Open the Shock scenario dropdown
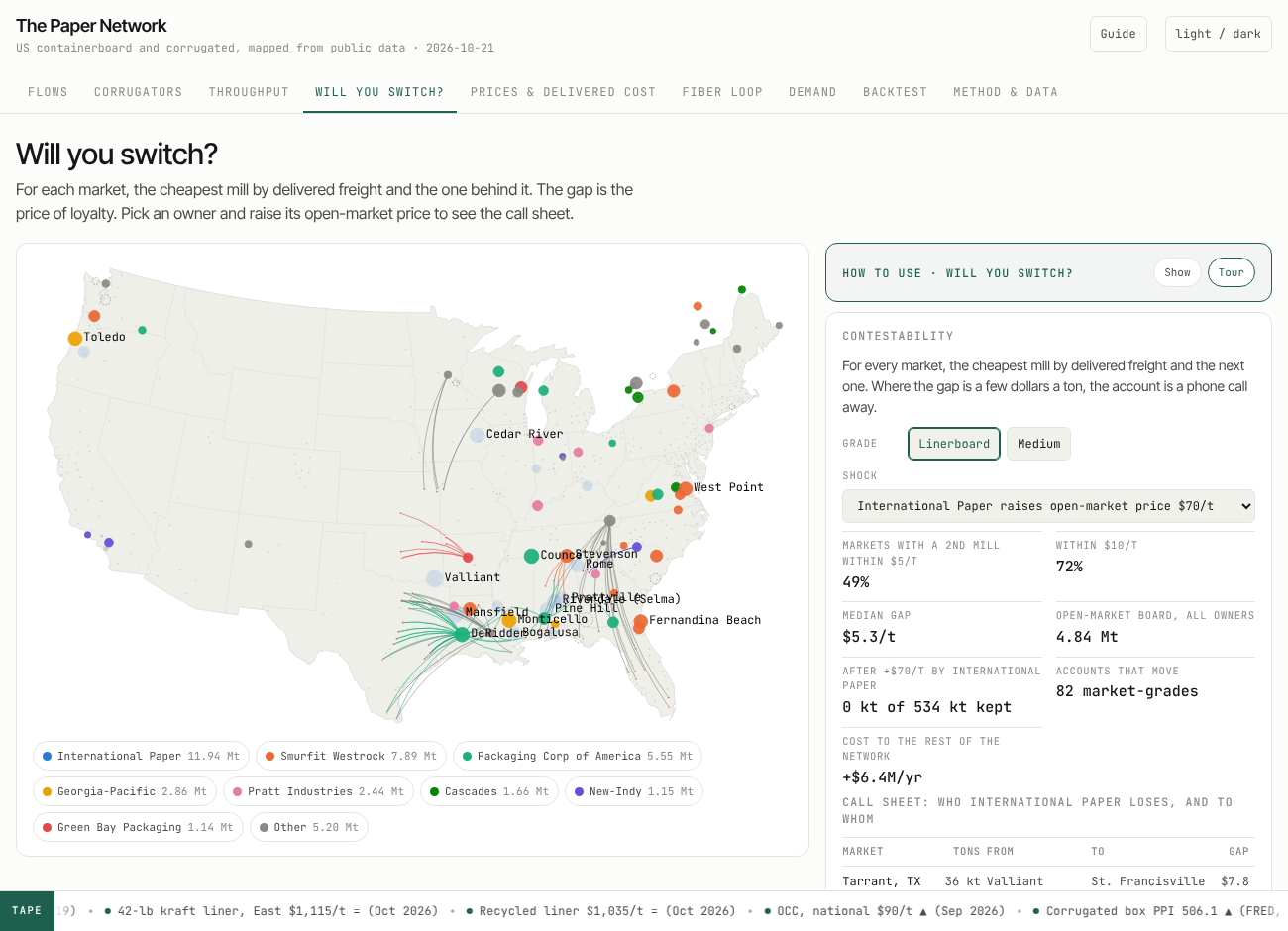This screenshot has height=931, width=1288. 1048,506
